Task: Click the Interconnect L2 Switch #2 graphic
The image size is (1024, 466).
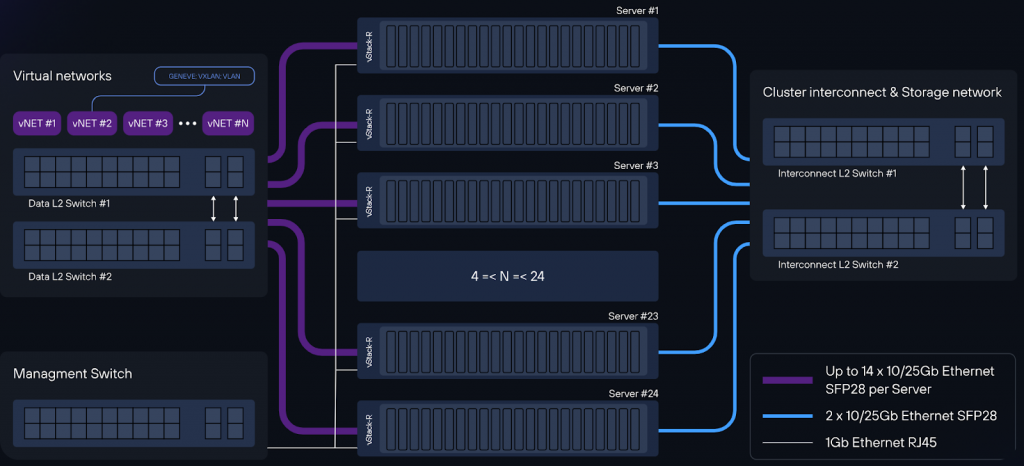Action: pos(884,233)
